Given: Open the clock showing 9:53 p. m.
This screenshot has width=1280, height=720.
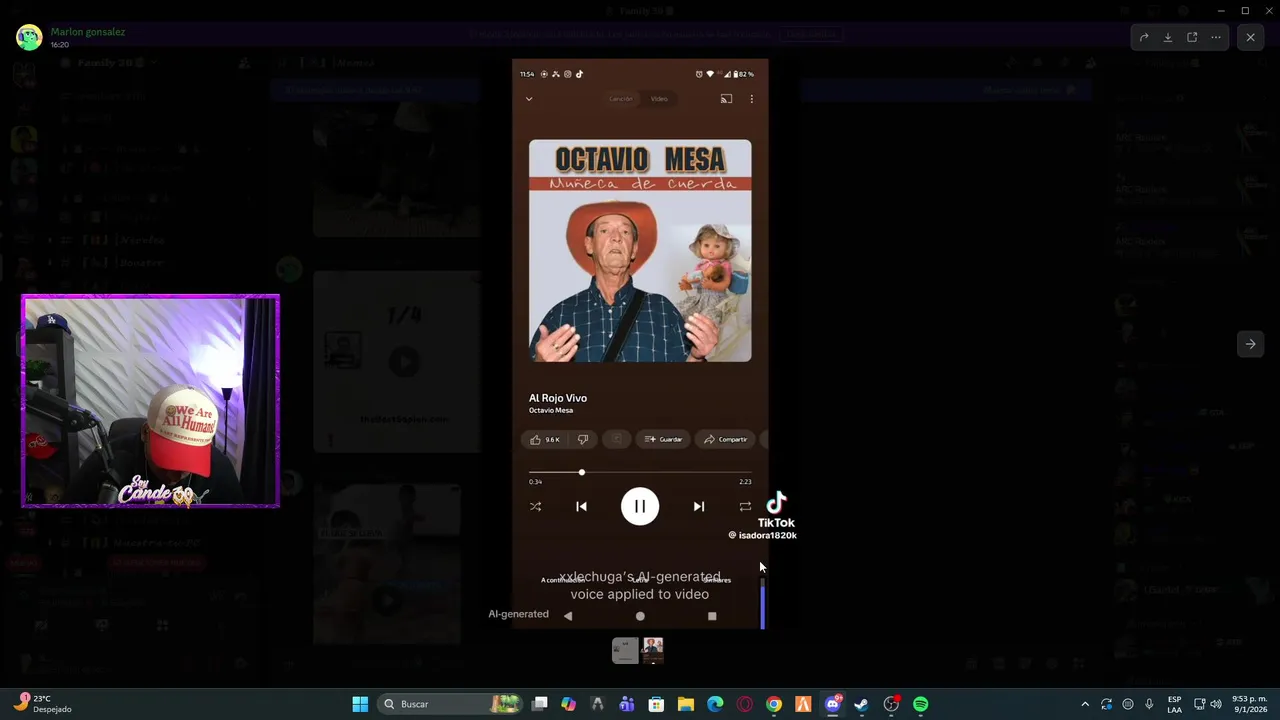Looking at the screenshot, I should point(1250,704).
